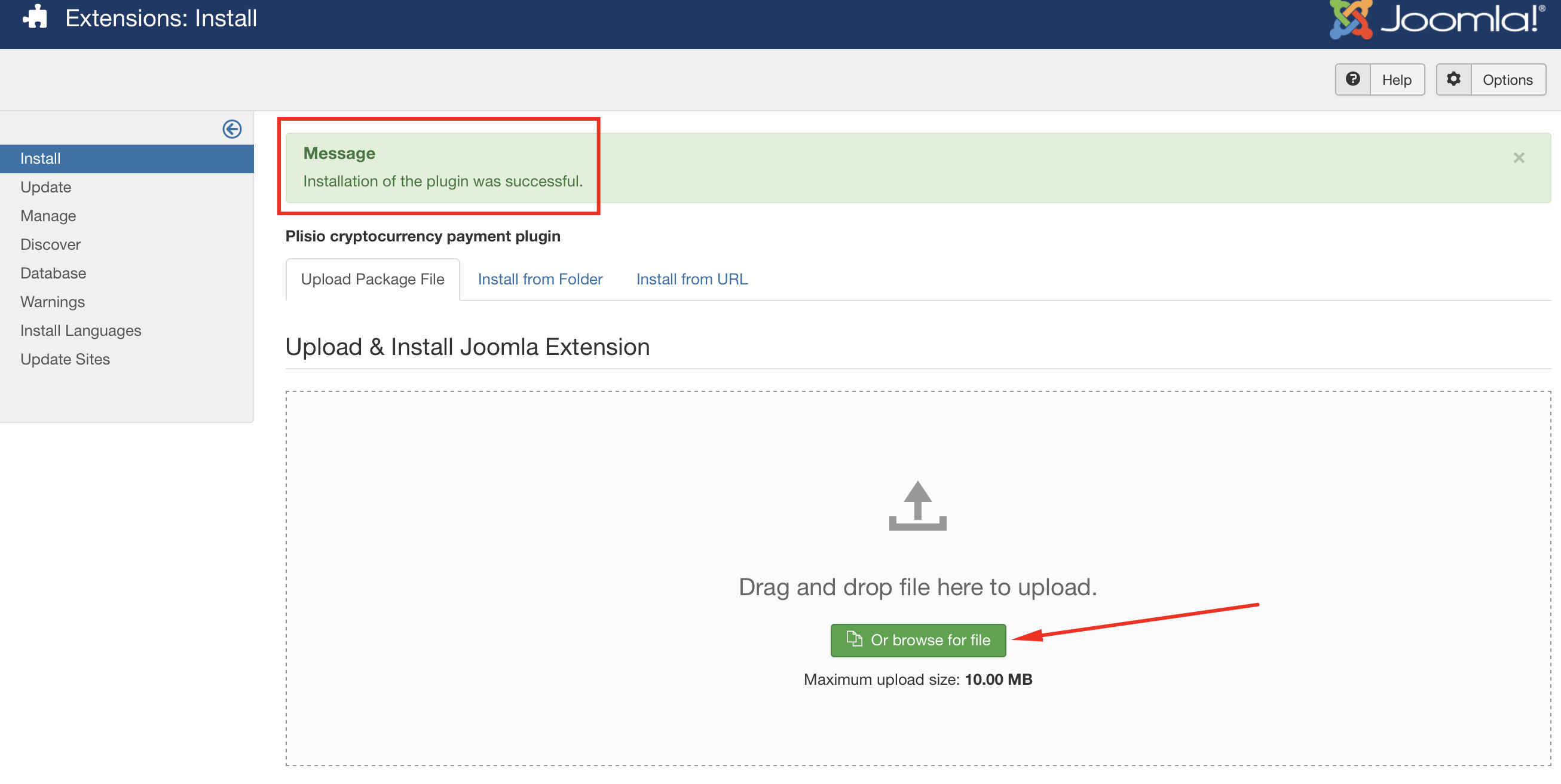Switch to Install from URL tab
The width and height of the screenshot is (1561, 784).
691,279
